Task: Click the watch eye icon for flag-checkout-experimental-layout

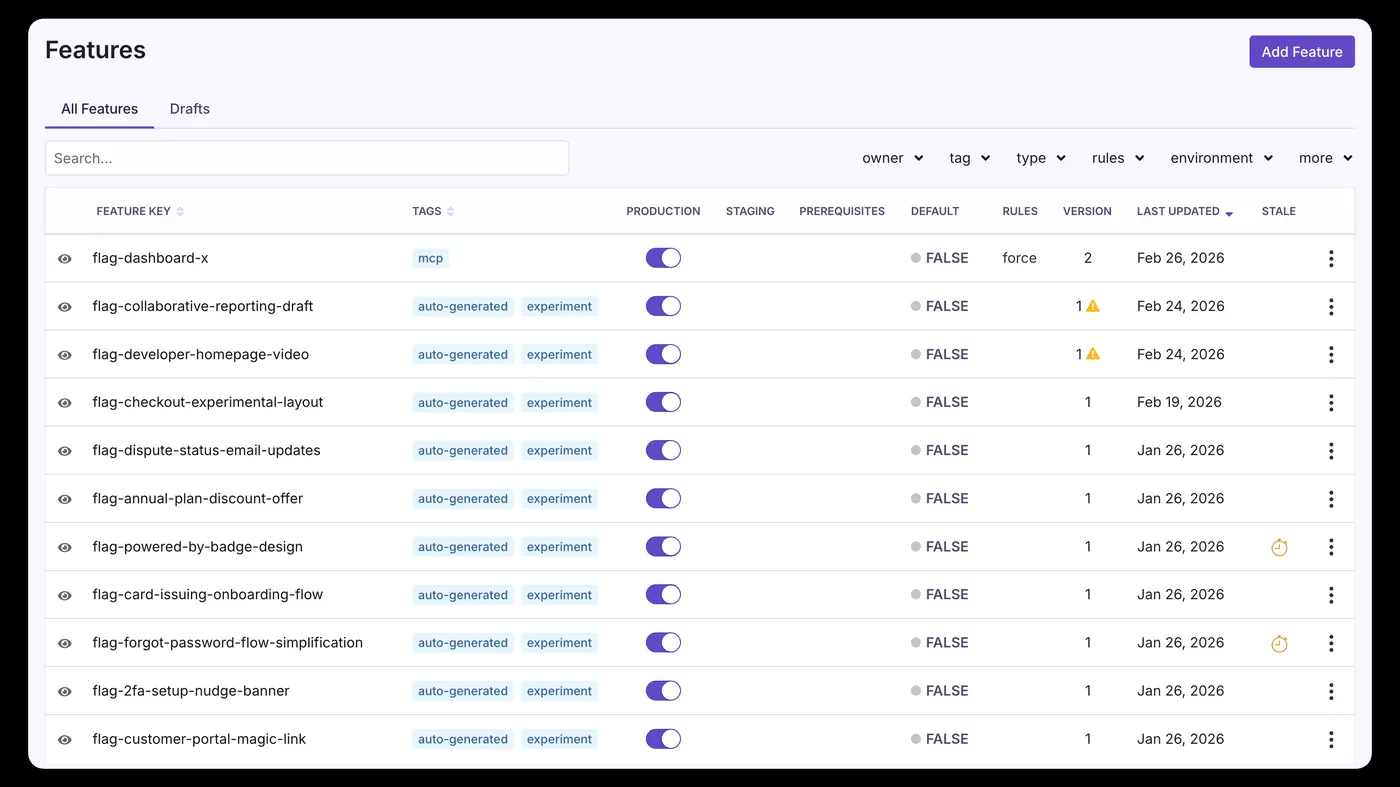Action: coord(65,402)
